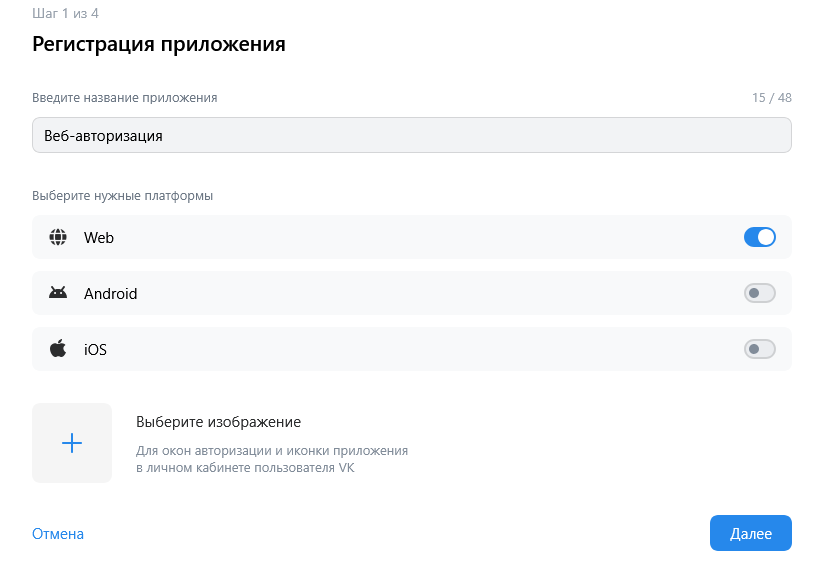Click the "Android" platform label
Image resolution: width=832 pixels, height=588 pixels.
pyautogui.click(x=110, y=294)
